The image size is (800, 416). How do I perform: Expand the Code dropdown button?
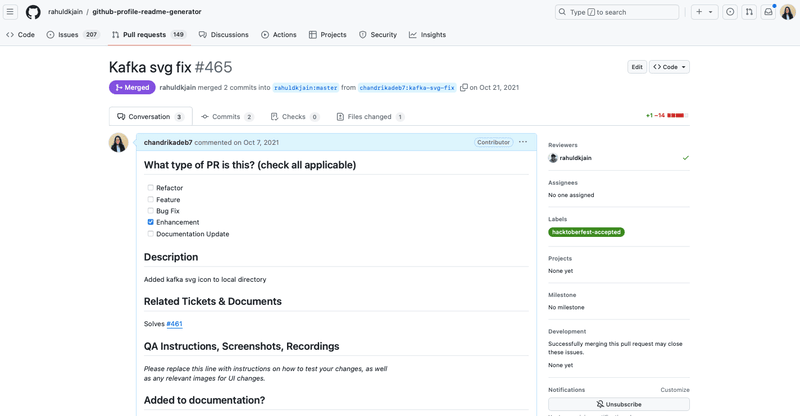pyautogui.click(x=669, y=67)
